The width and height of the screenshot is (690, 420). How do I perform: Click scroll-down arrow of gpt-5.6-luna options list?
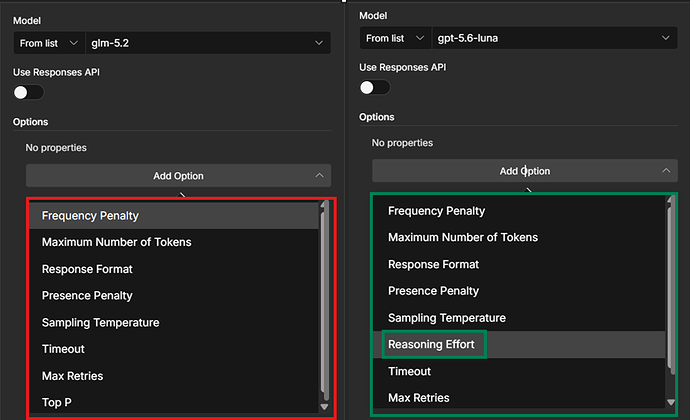click(671, 402)
